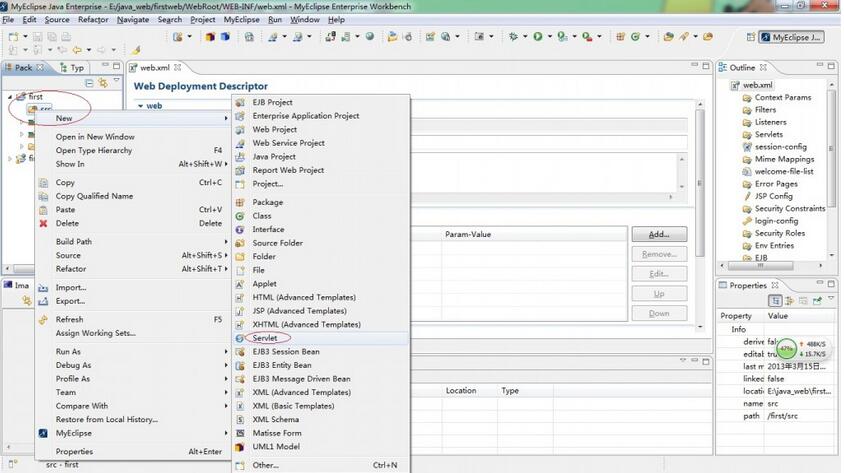Click the Up button

tap(659, 294)
